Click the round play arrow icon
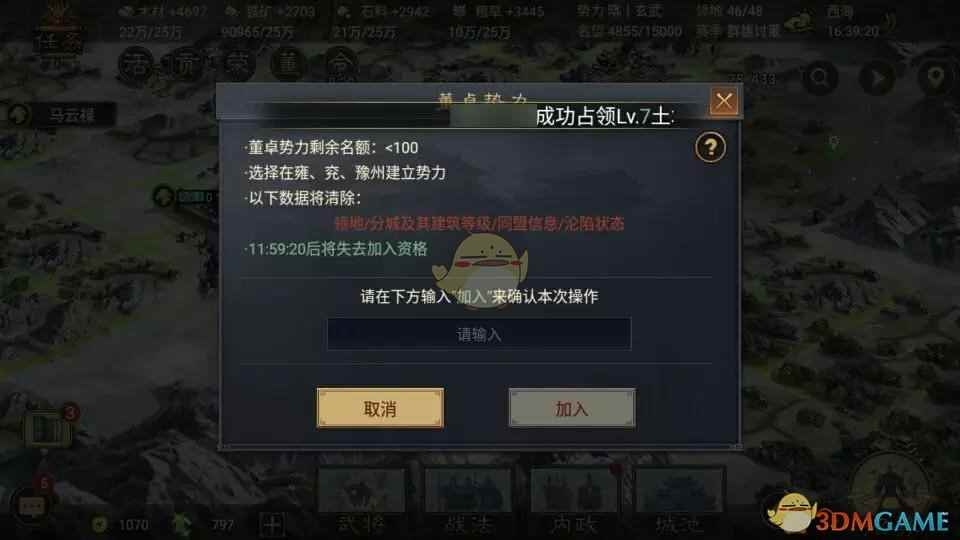The width and height of the screenshot is (960, 540). tap(877, 78)
